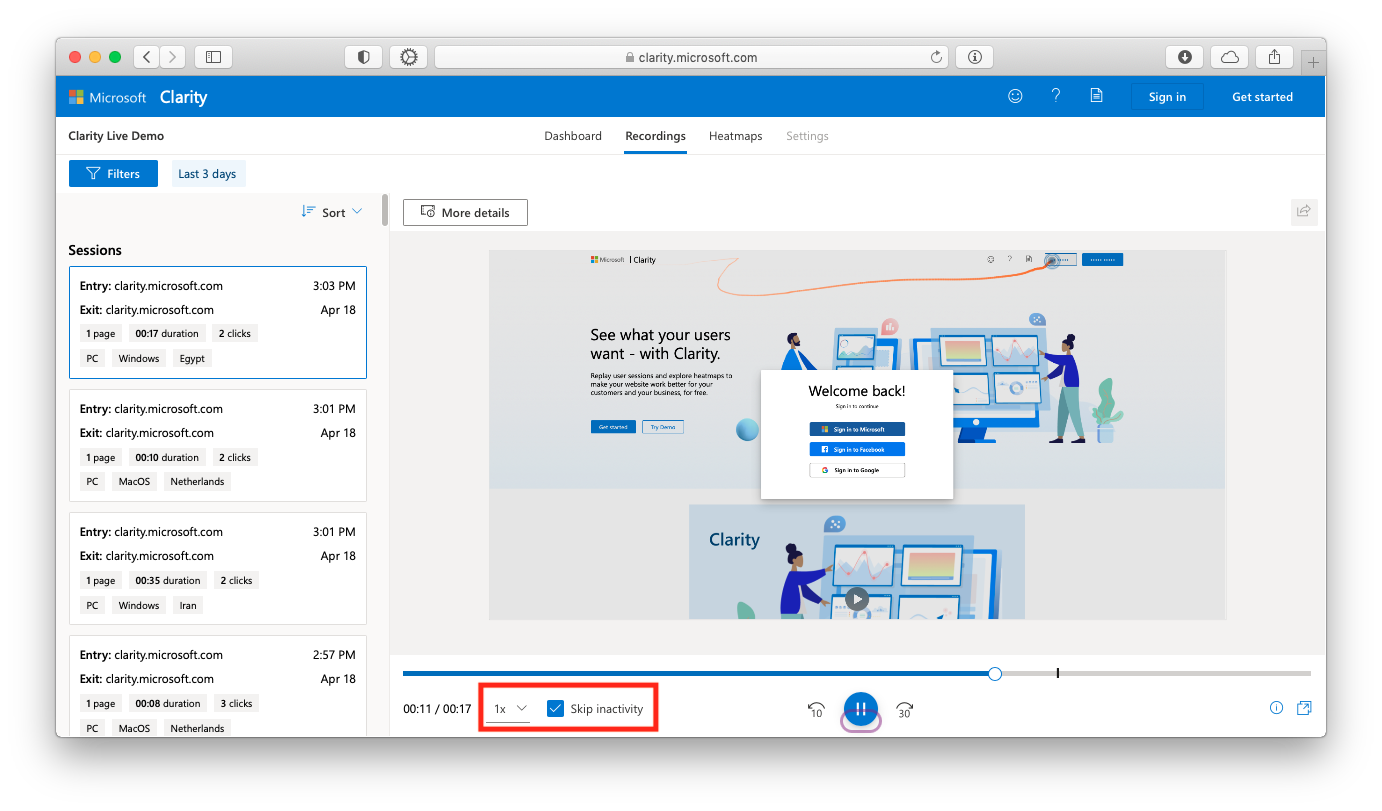This screenshot has width=1382, height=811.
Task: Open the Last 3 days date filter
Action: tap(208, 173)
